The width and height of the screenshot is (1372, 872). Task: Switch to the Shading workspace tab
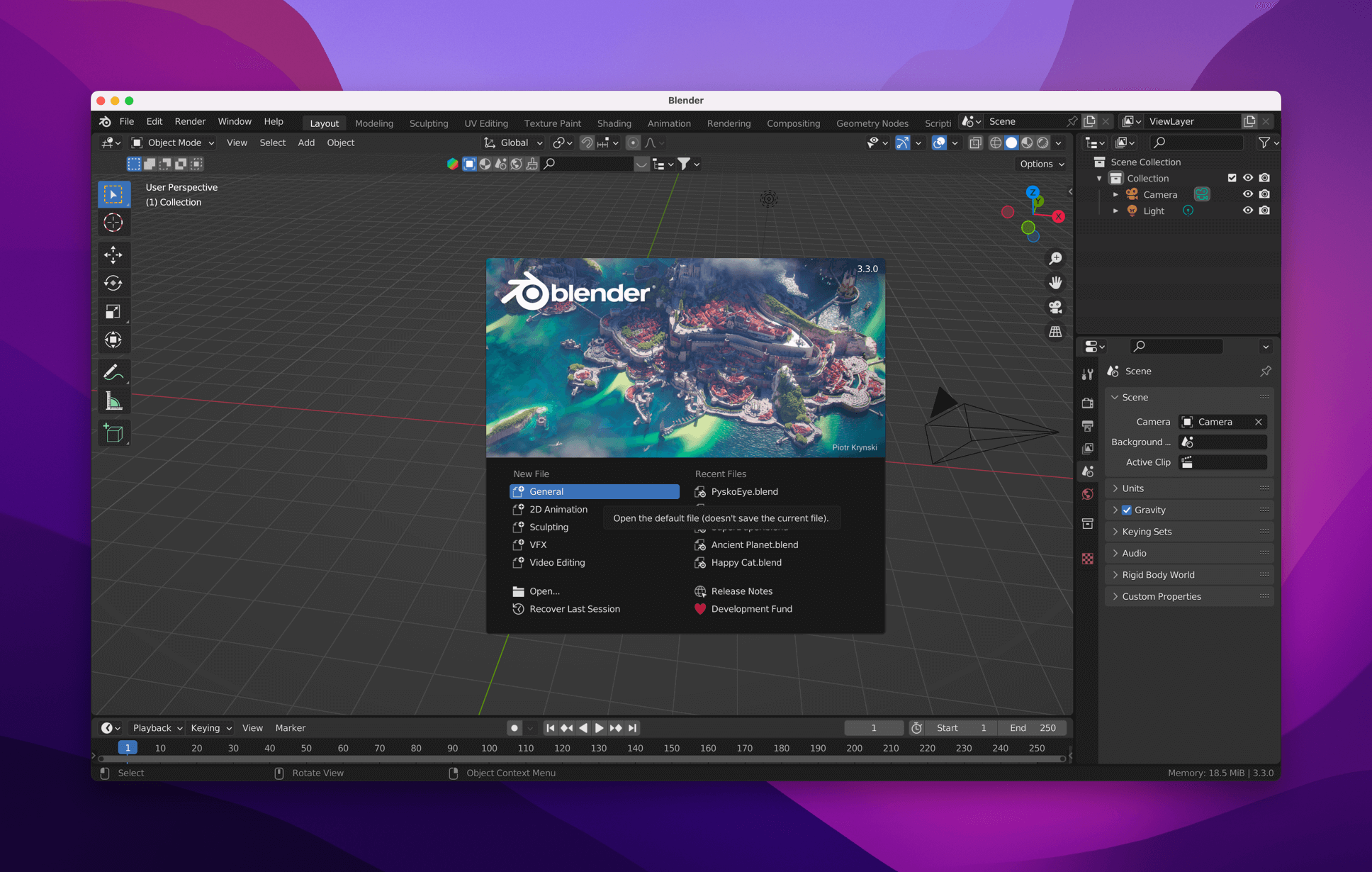tap(614, 123)
